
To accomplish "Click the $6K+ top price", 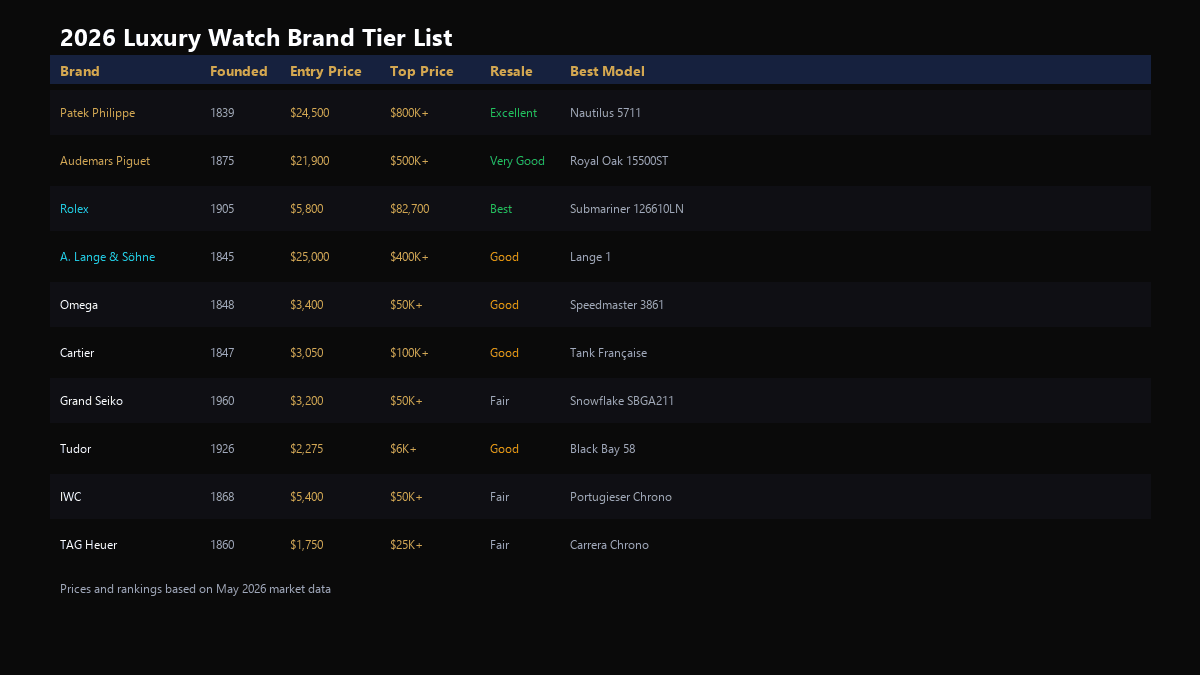I will pos(403,449).
